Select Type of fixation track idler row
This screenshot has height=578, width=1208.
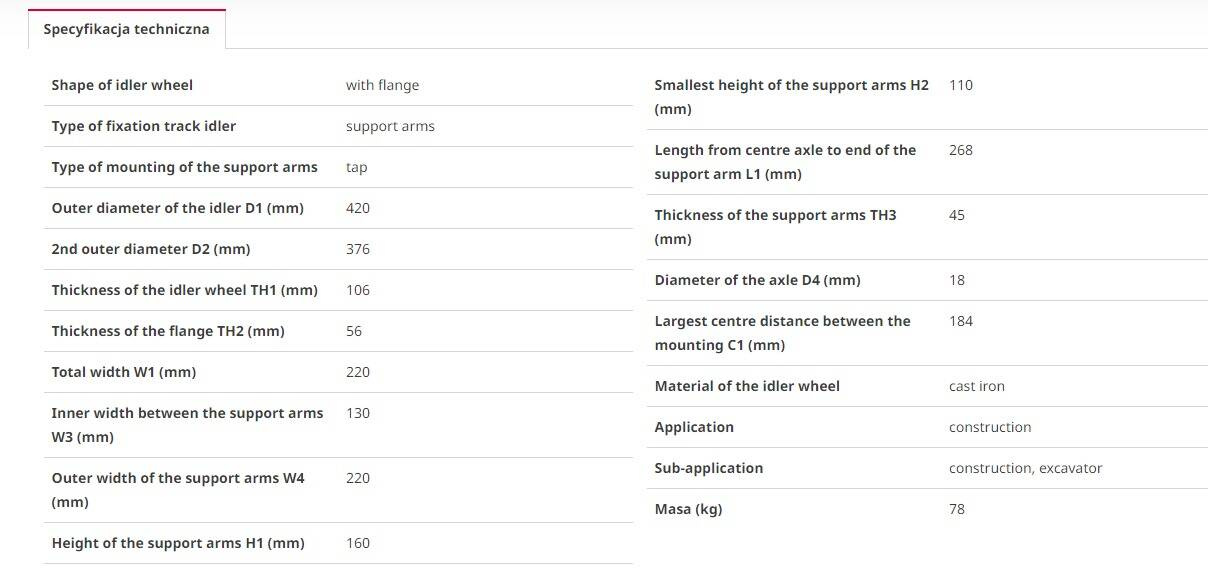click(x=339, y=126)
